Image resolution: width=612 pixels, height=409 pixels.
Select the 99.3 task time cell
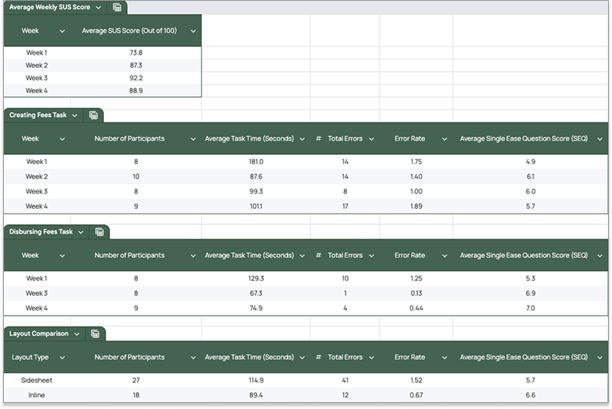click(256, 191)
